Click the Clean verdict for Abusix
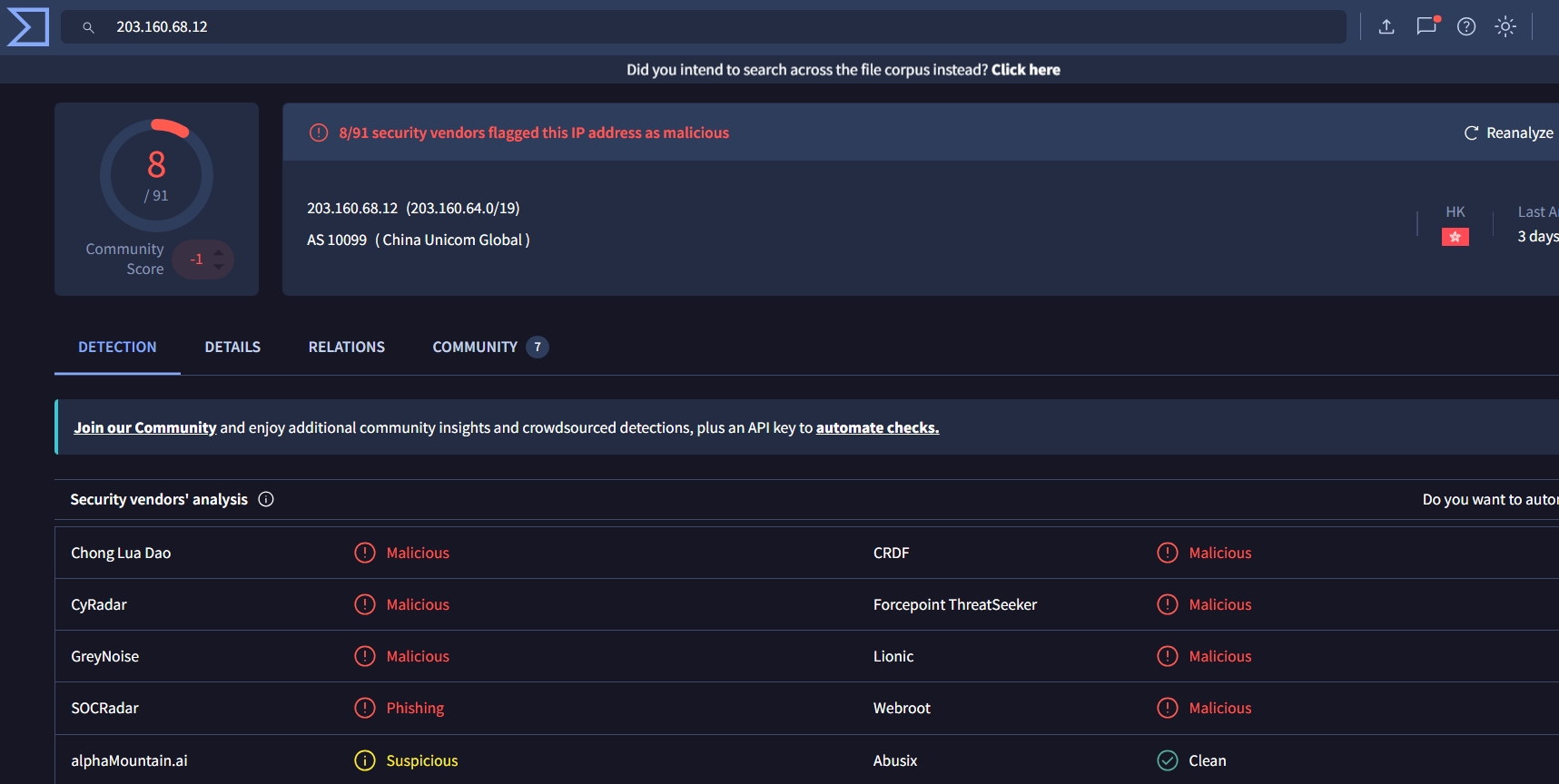This screenshot has height=784, width=1559. (x=1208, y=760)
